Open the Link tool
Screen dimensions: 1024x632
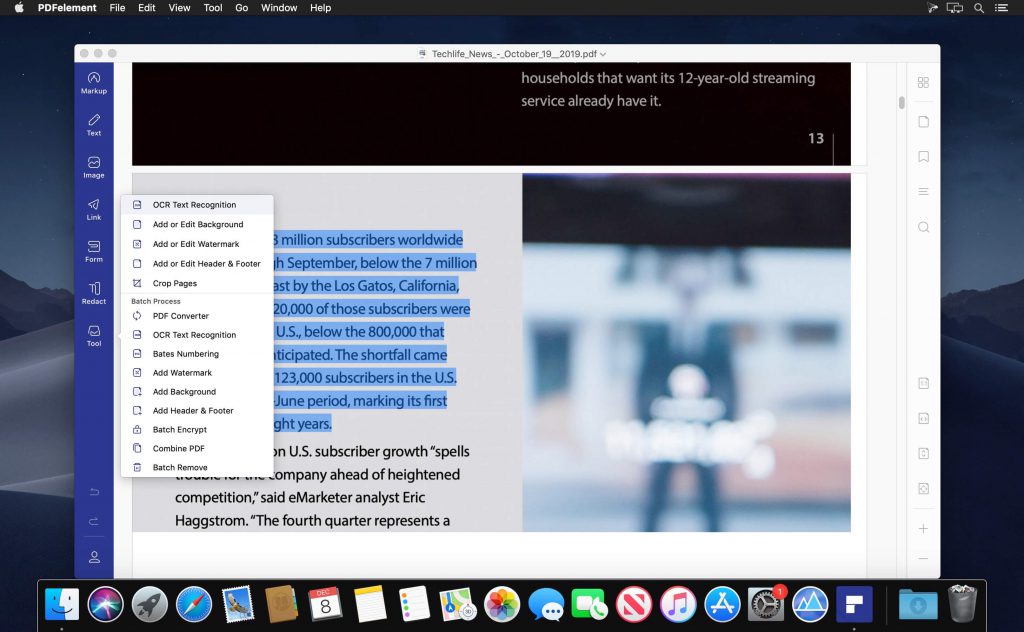[x=93, y=210]
